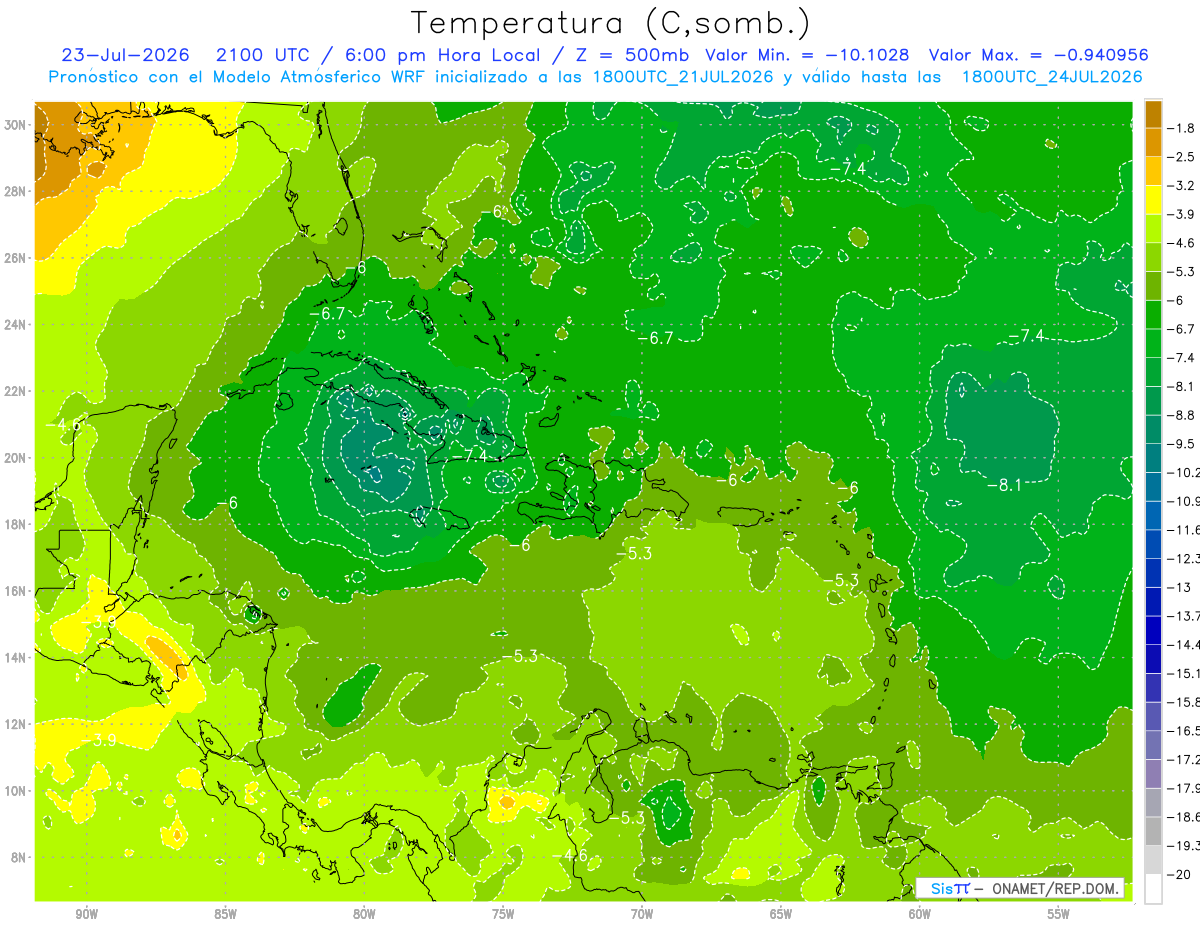The height and width of the screenshot is (927, 1200).
Task: Click the 'Temperatura (C,somb.)' chart title
Action: click(x=610, y=23)
